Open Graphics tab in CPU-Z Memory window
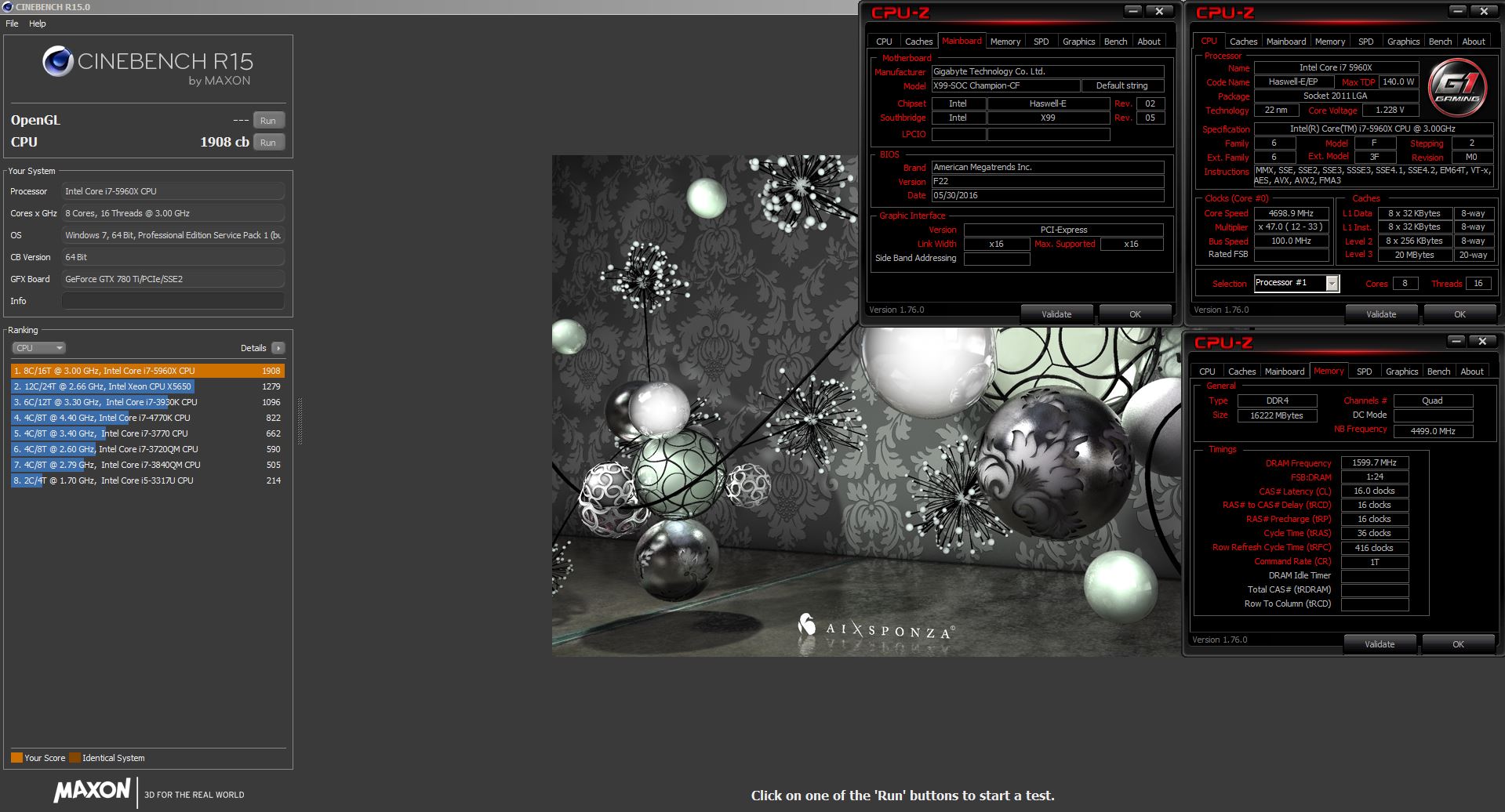This screenshot has height=812, width=1505. coord(1401,372)
